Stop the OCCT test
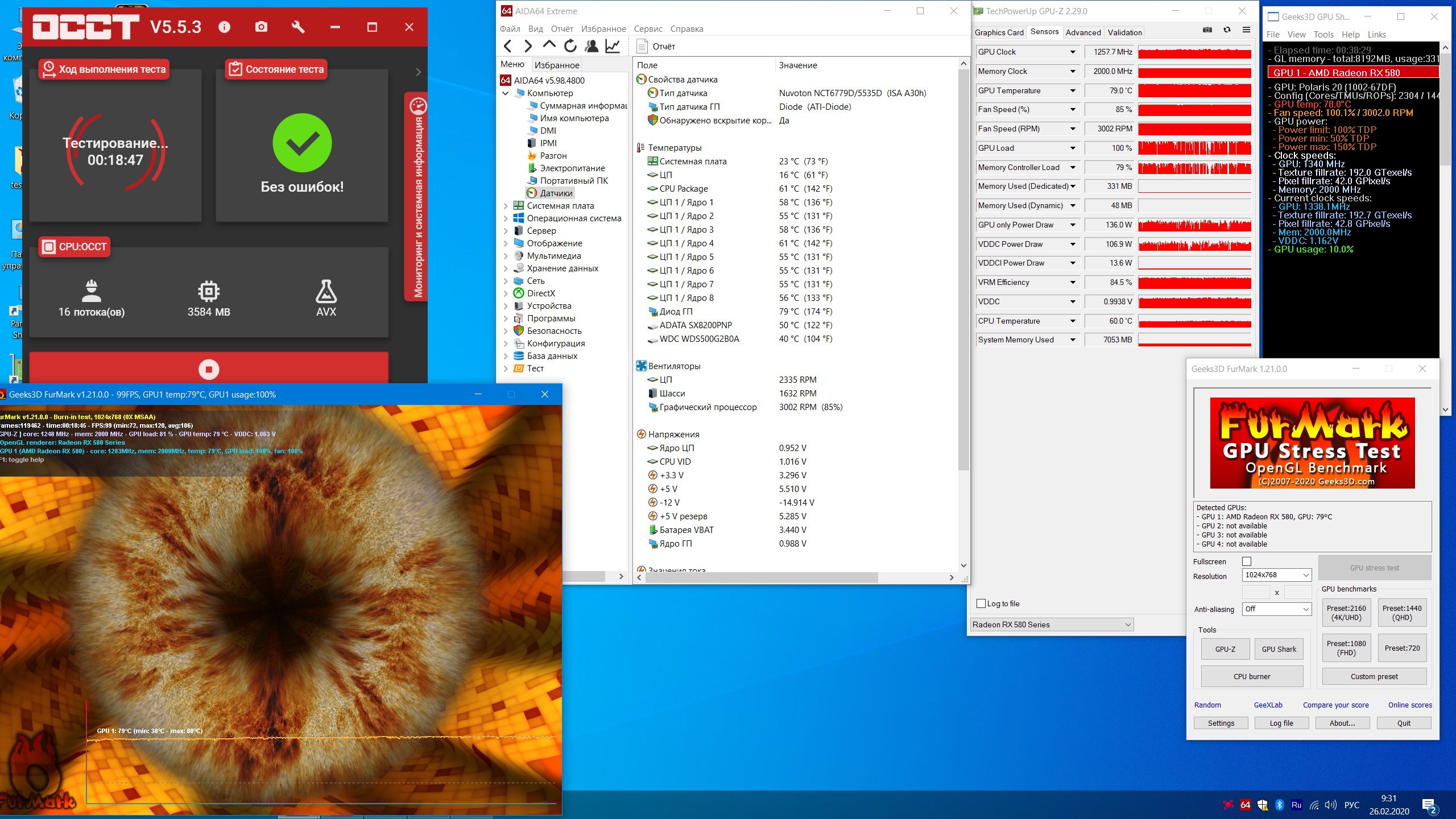 pos(209,369)
